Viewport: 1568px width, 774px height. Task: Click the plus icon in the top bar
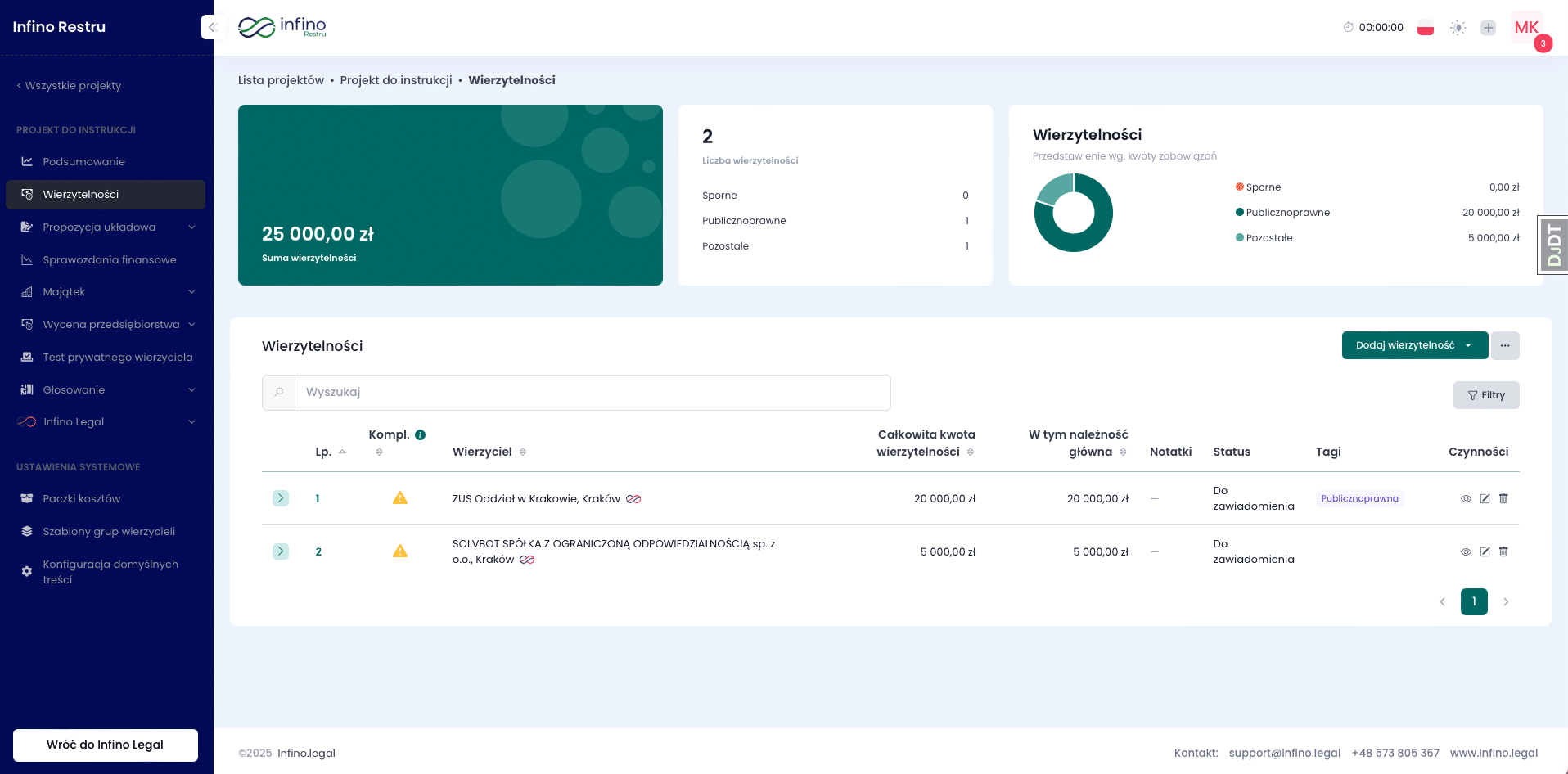pos(1488,28)
